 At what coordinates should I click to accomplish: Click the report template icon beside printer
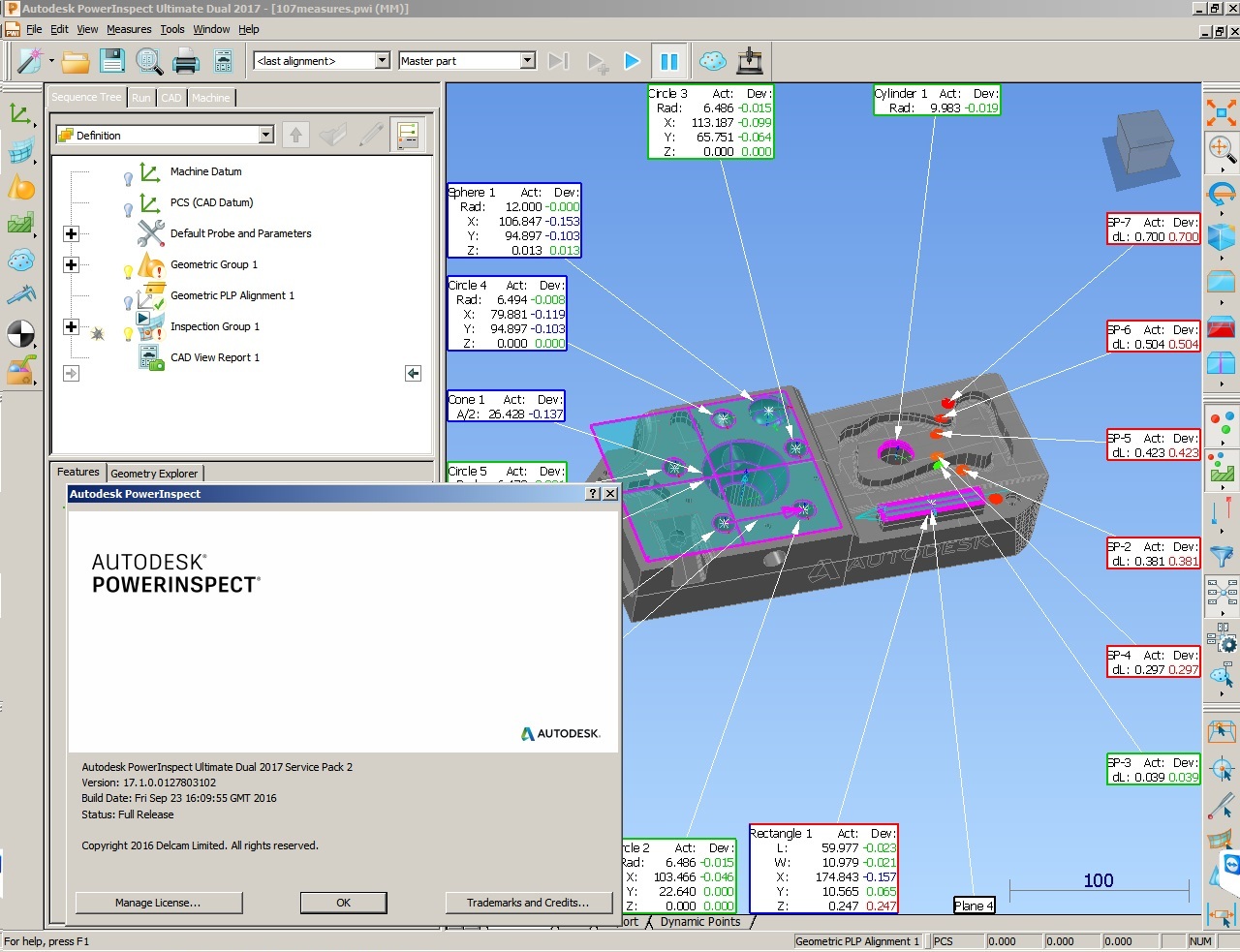tap(223, 61)
